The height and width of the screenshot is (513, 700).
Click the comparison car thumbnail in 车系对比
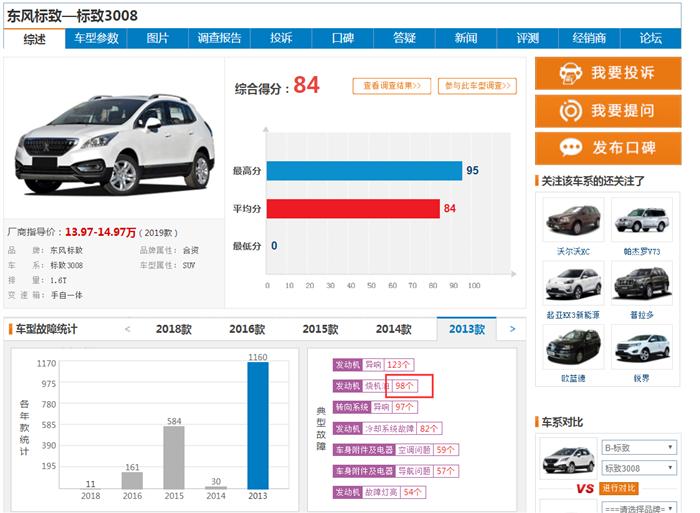click(568, 460)
